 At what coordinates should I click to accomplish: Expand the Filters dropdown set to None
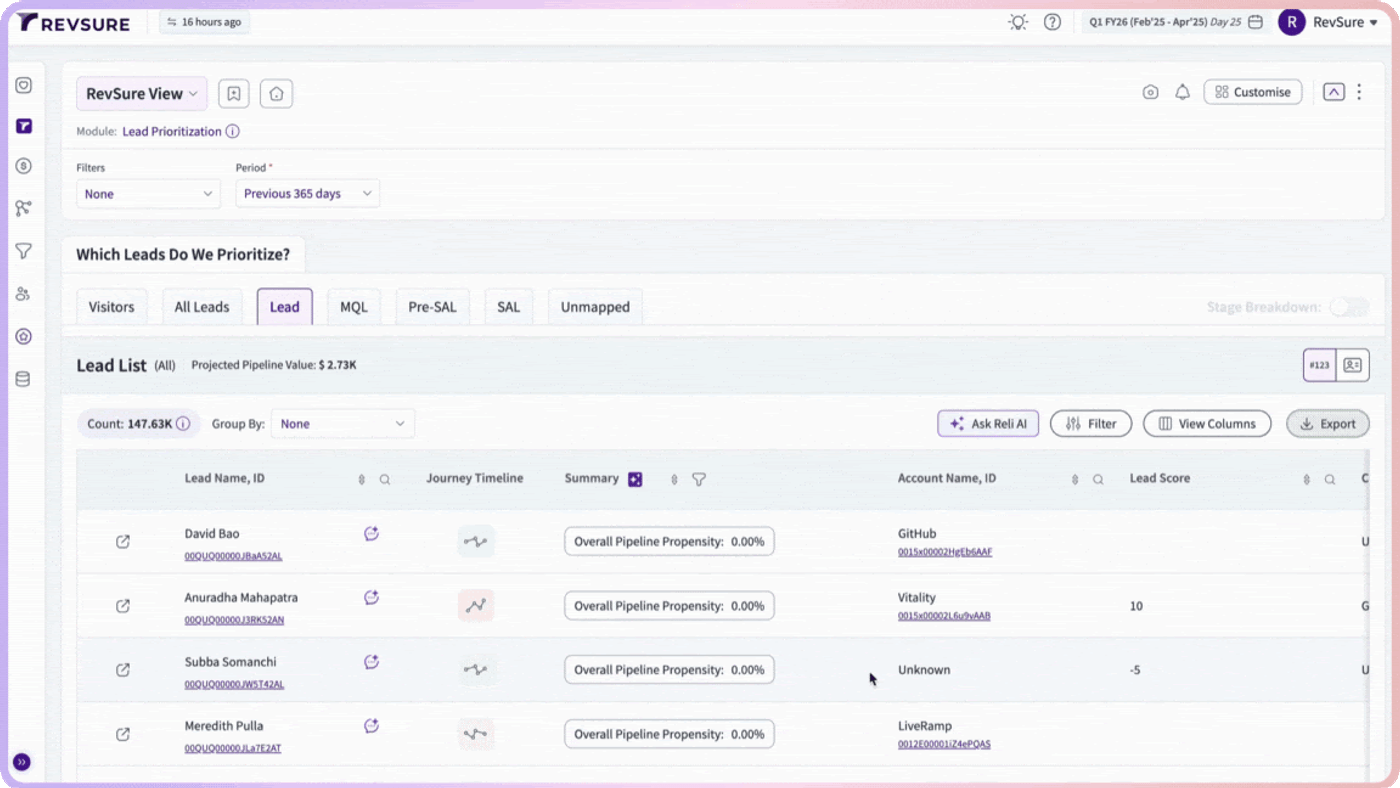tap(148, 194)
